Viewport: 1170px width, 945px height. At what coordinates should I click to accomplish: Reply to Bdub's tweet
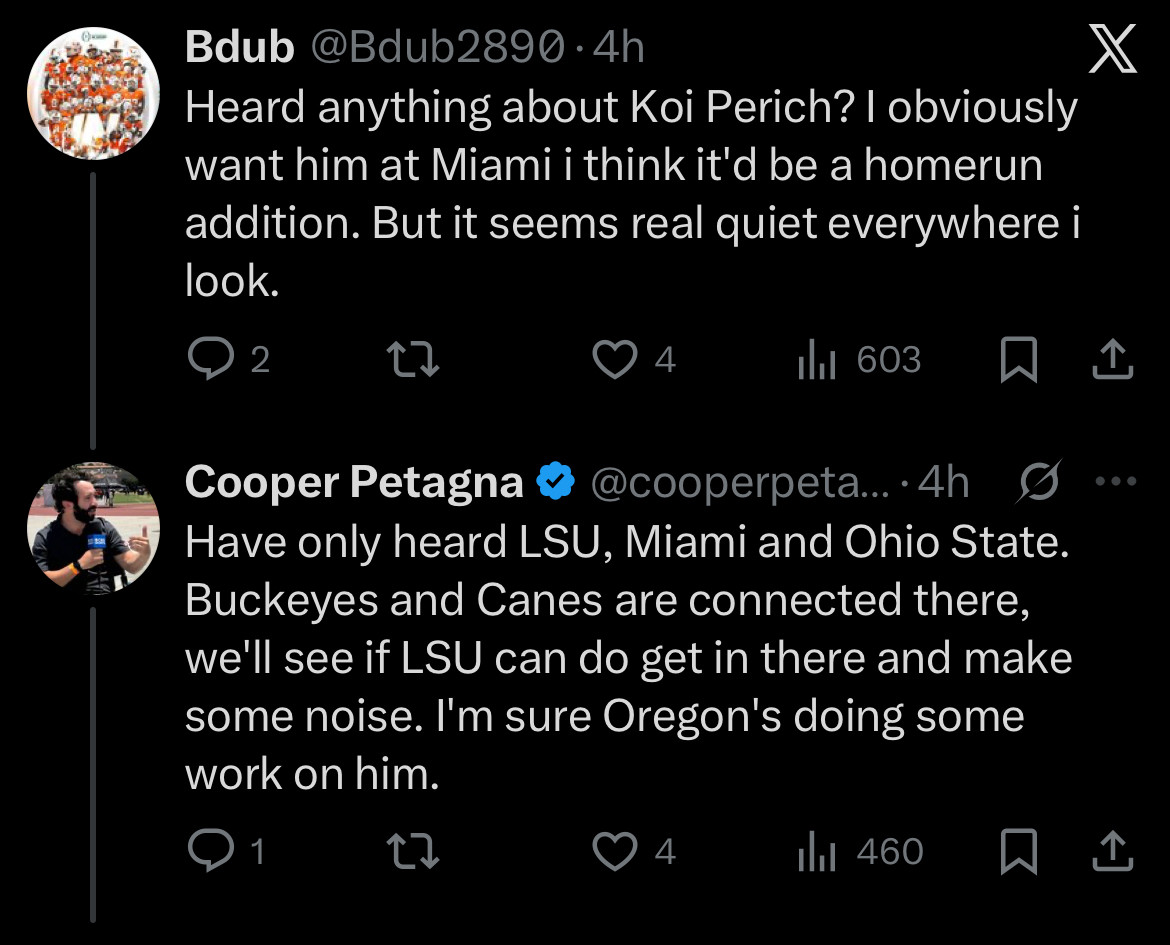point(211,360)
